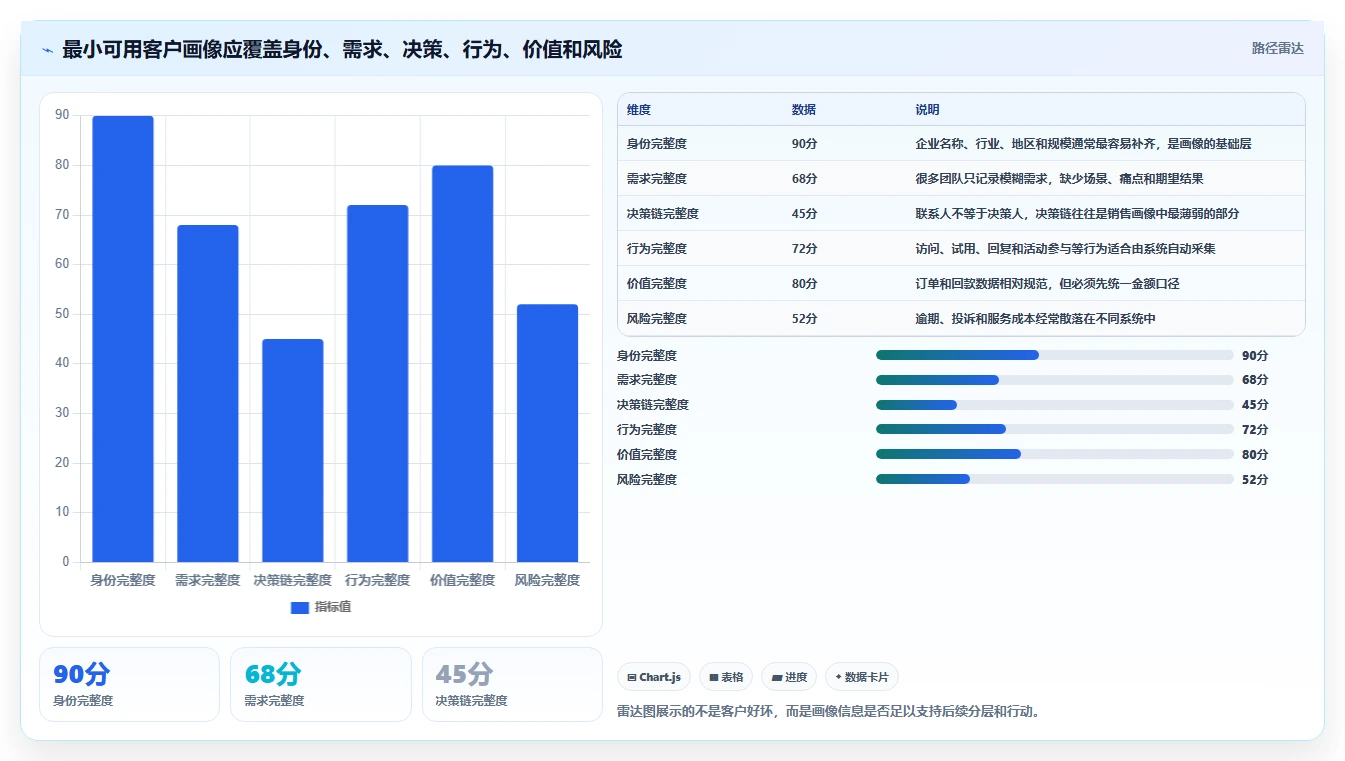Viewport: 1345px width, 761px height.
Task: Select the 表格 tag chip
Action: pos(726,677)
